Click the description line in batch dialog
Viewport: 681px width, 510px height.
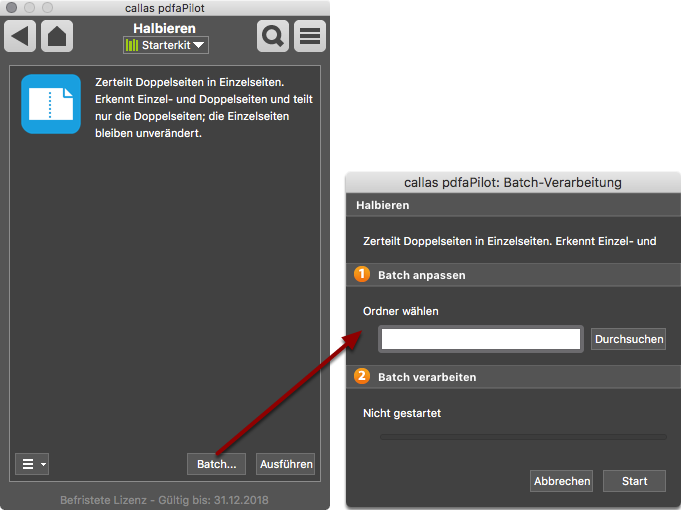click(x=509, y=241)
